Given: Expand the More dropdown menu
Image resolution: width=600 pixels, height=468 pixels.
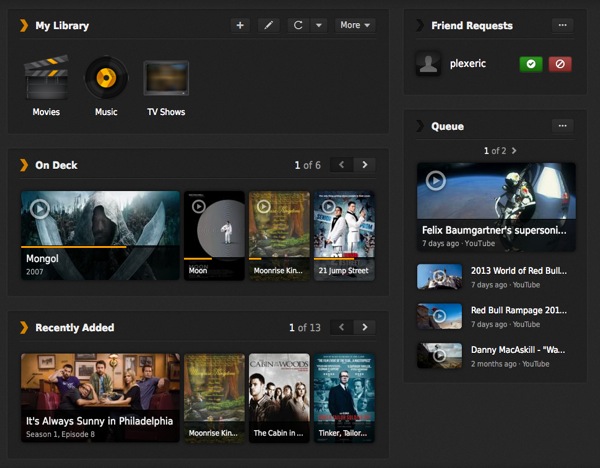Looking at the screenshot, I should (x=355, y=25).
